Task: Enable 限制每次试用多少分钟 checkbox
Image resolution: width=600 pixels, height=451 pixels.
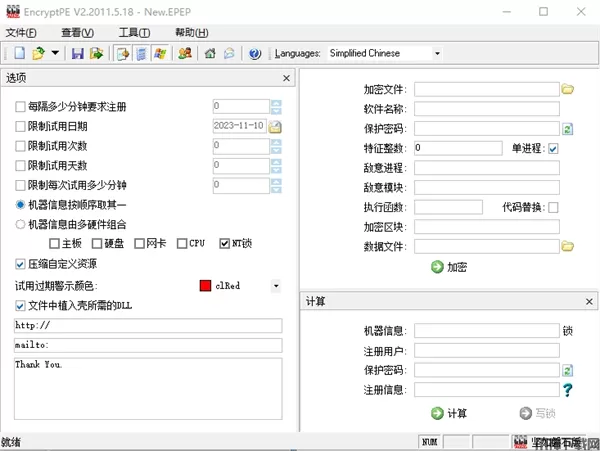Action: coord(20,185)
